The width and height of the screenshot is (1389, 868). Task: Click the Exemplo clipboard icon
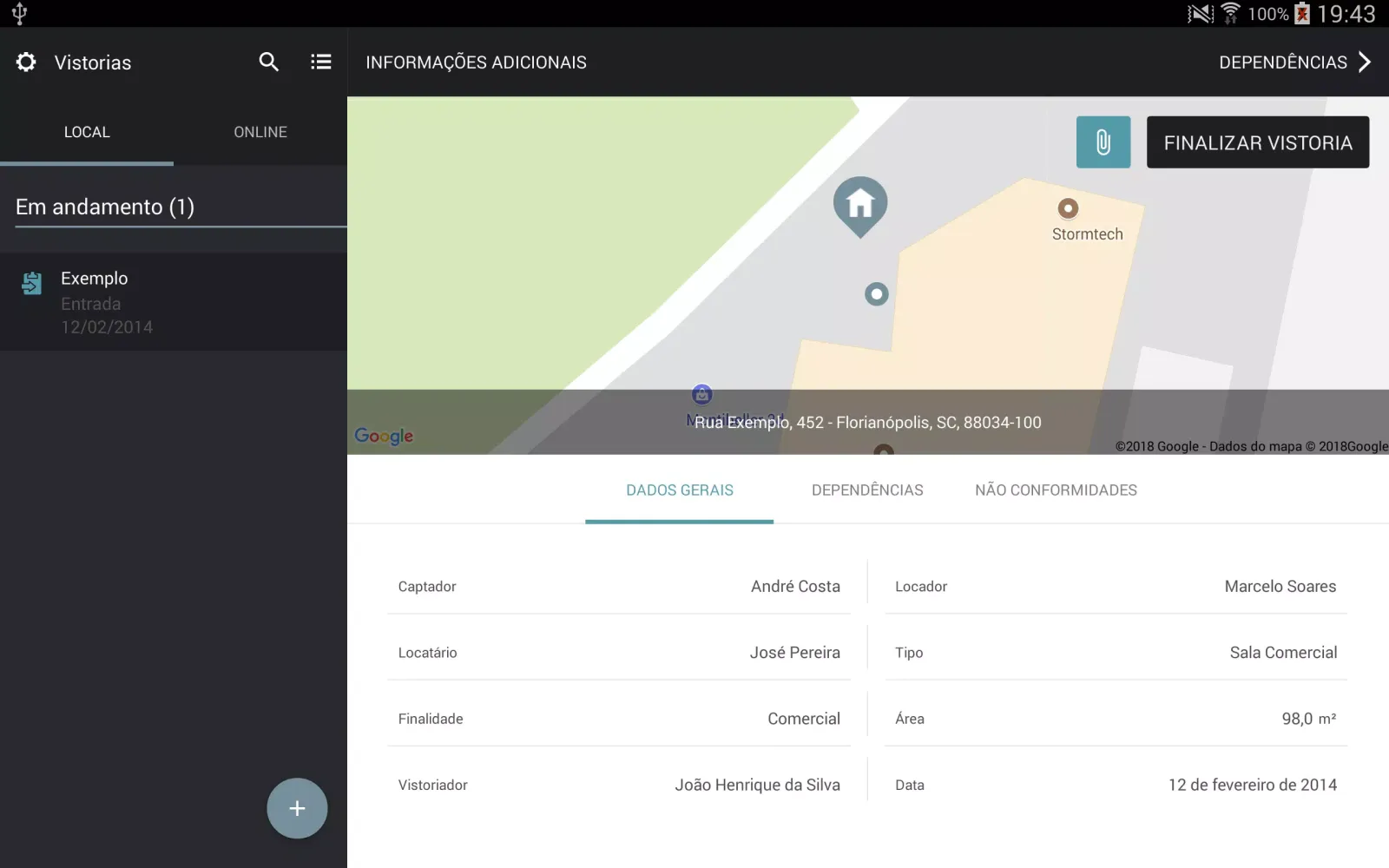[32, 283]
